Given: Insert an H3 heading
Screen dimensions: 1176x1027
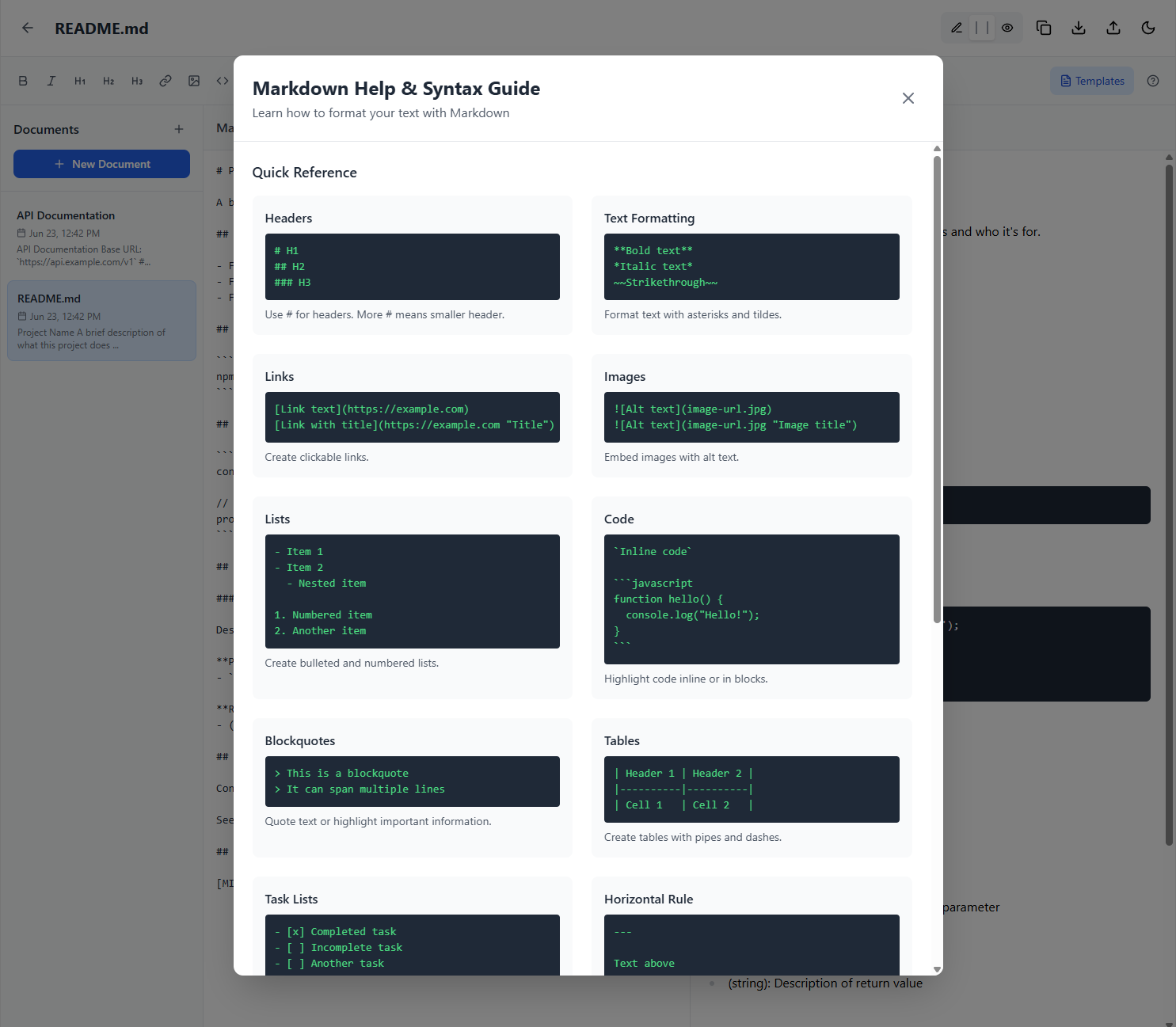Looking at the screenshot, I should coord(137,81).
